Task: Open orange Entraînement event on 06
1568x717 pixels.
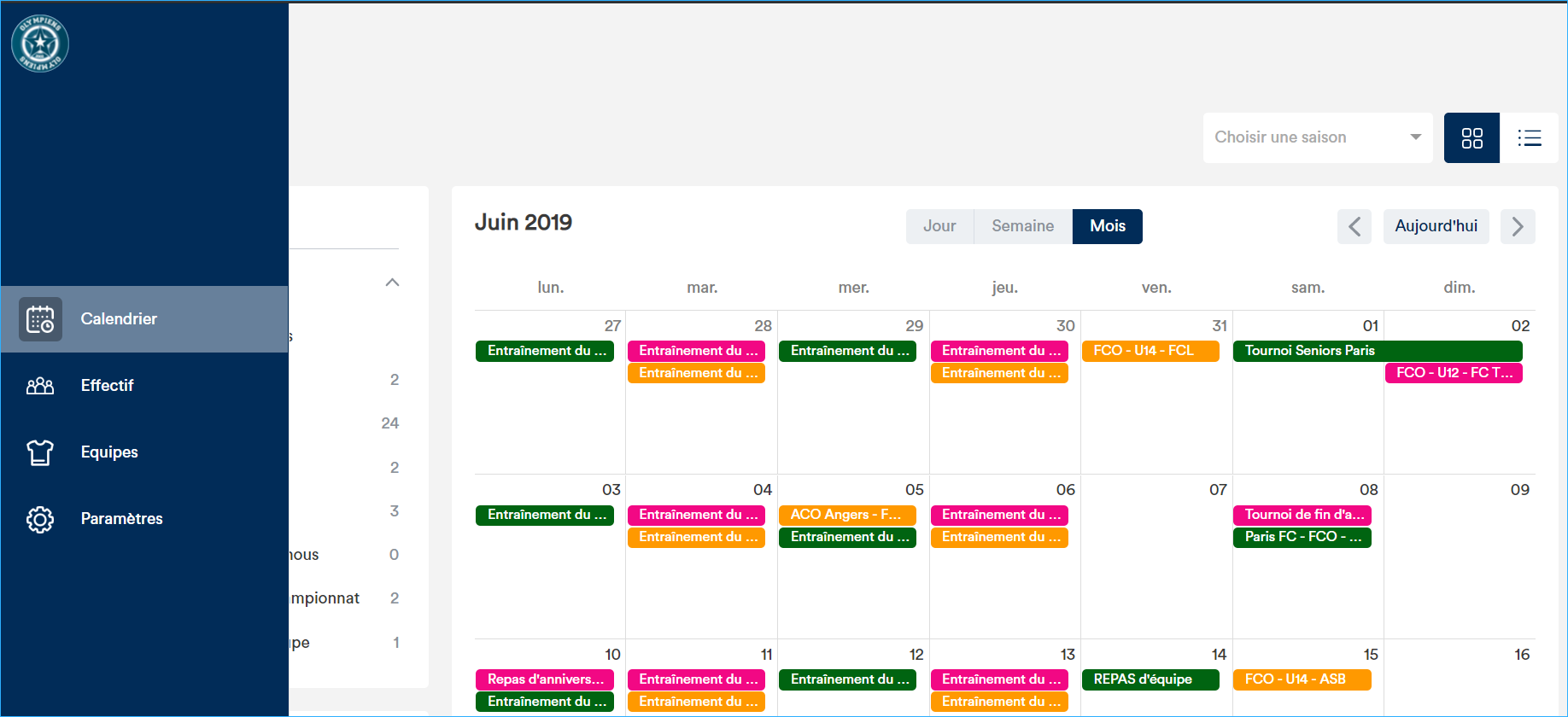Action: pos(999,537)
